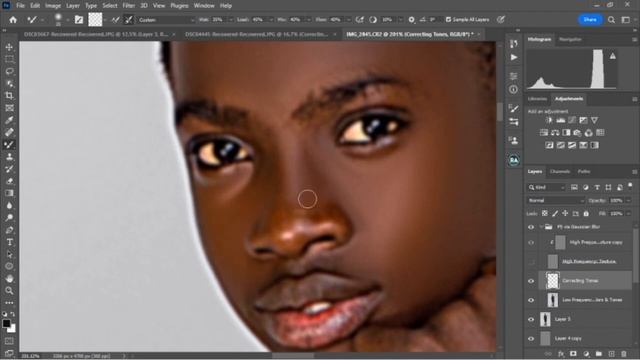
Task: Add layer style via fx icon
Action: 561,354
